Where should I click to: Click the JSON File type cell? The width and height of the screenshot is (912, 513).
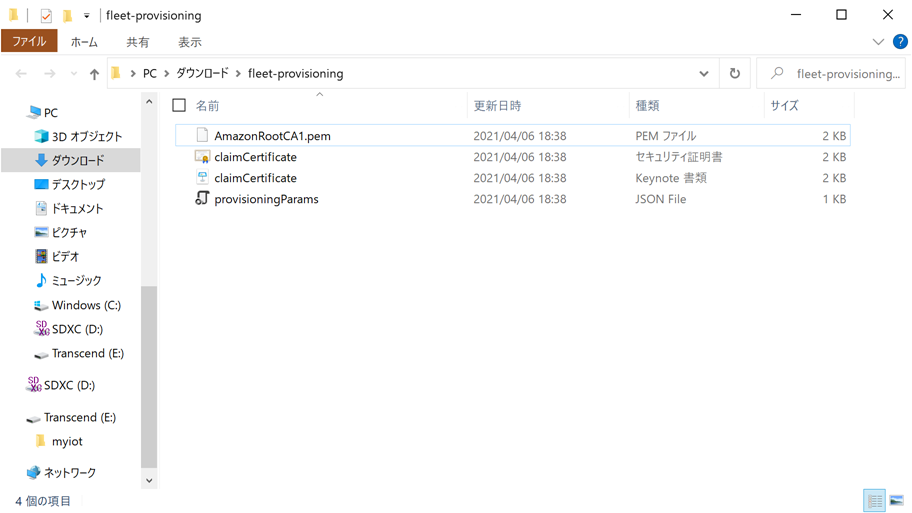[661, 199]
